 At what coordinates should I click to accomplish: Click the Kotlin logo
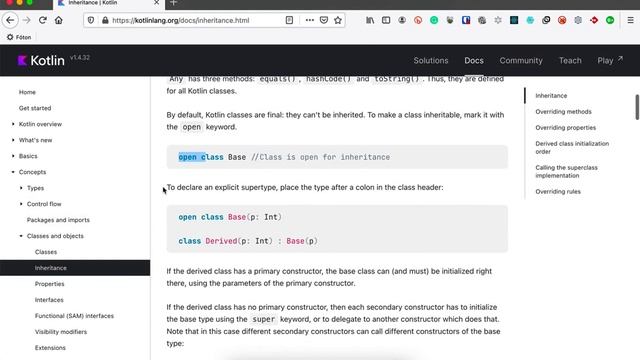41,60
